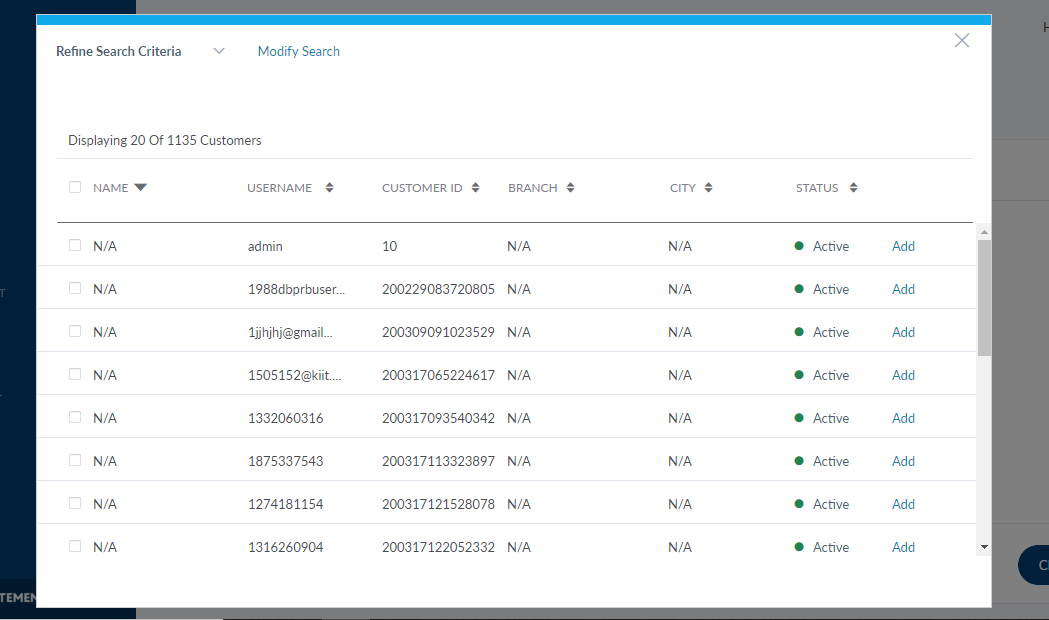The width and height of the screenshot is (1049, 620).
Task: Close the customer search dialog
Action: [x=962, y=41]
